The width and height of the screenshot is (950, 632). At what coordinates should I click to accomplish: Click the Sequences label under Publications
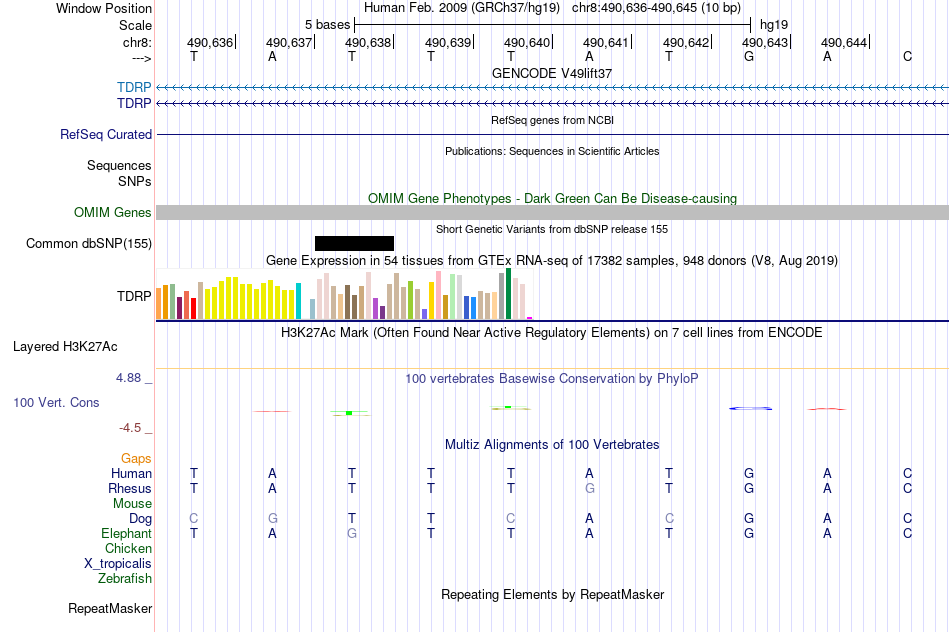pos(119,165)
